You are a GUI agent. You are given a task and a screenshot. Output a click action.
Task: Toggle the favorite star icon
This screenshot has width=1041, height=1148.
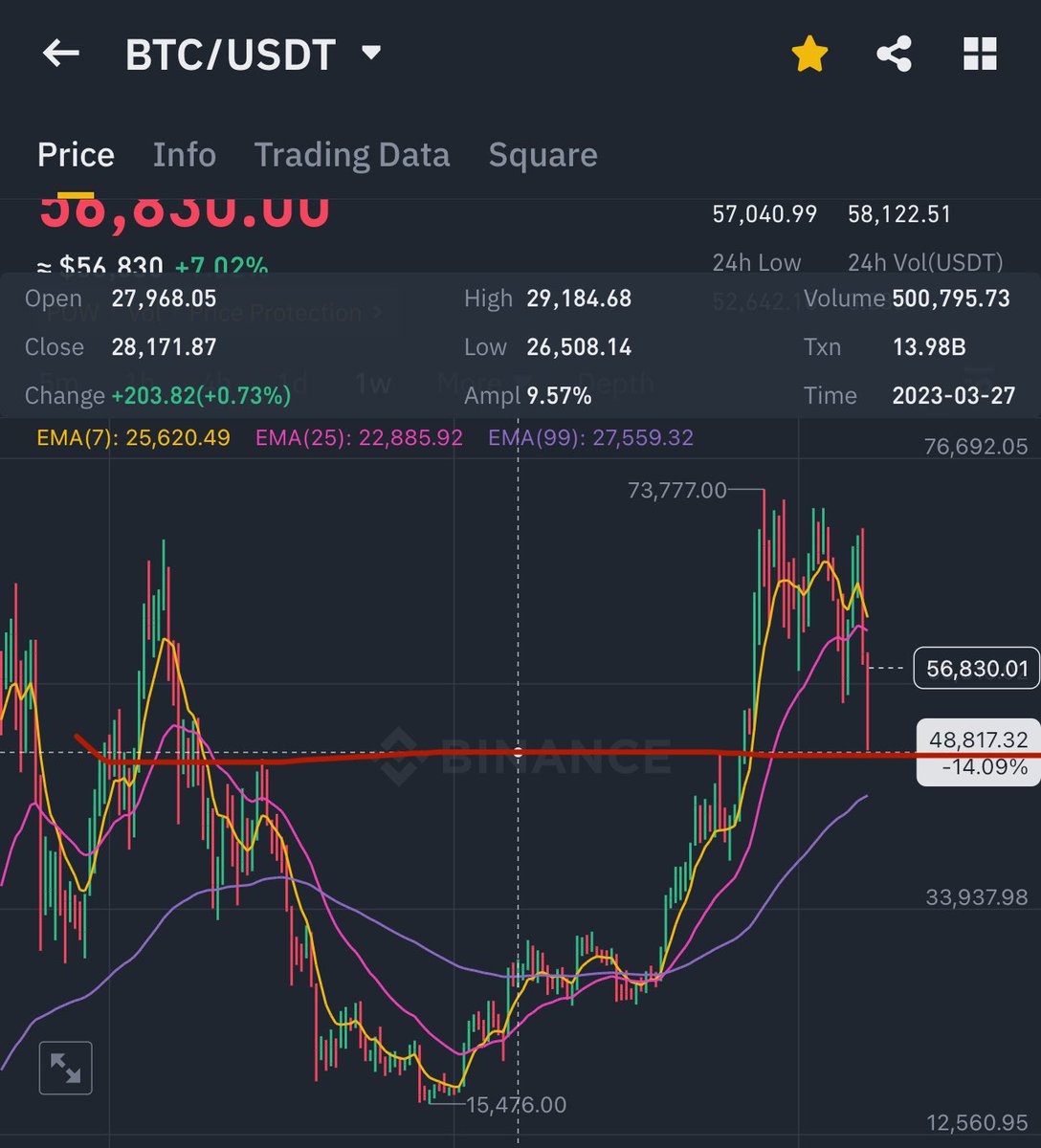[x=809, y=55]
